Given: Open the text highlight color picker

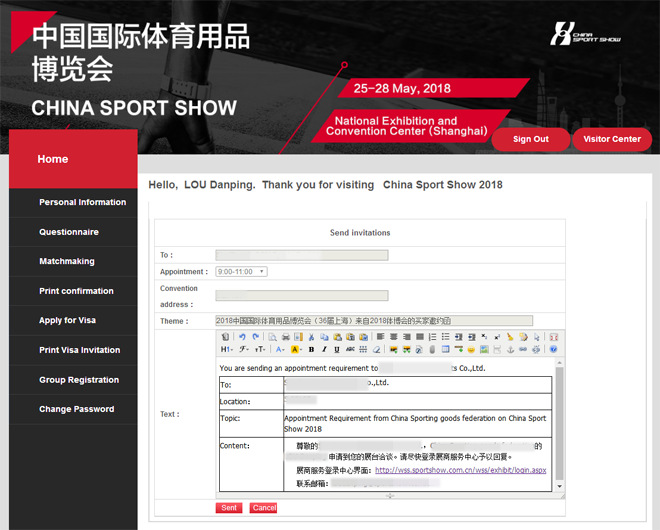Looking at the screenshot, I should click(x=296, y=350).
